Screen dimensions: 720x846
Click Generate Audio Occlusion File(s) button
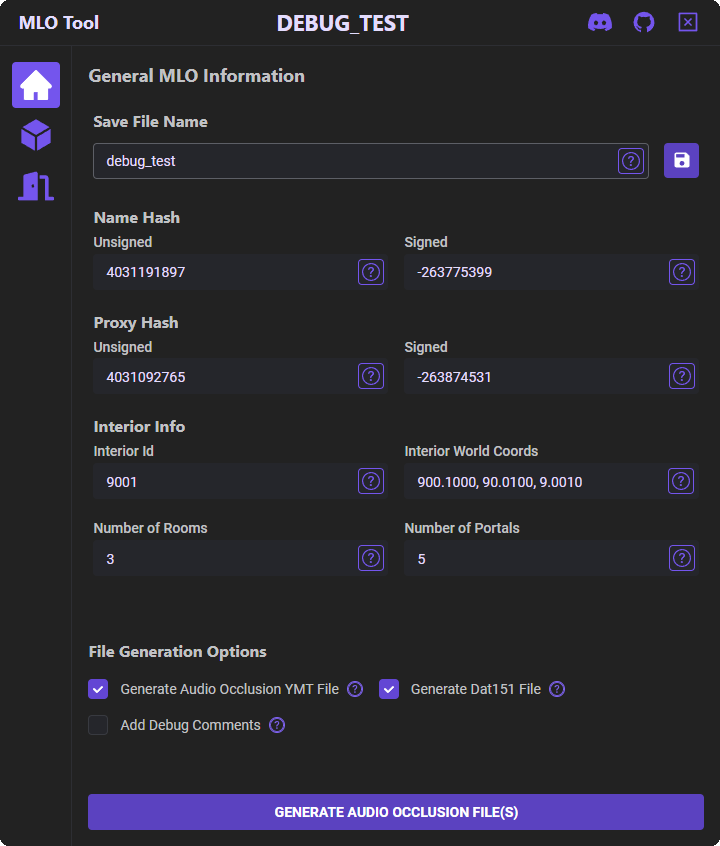pos(396,811)
